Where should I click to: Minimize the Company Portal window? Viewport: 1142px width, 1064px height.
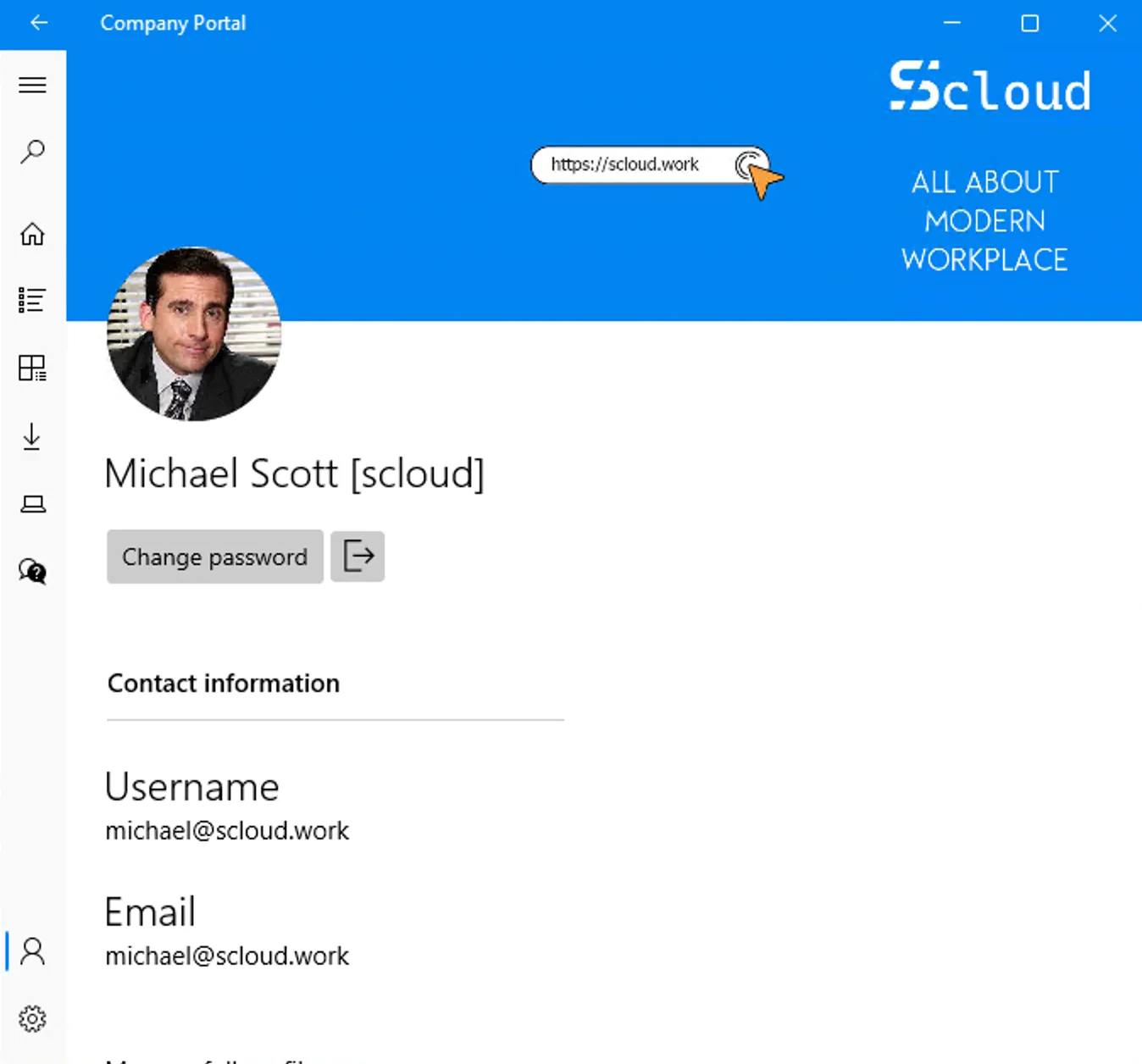coord(952,23)
